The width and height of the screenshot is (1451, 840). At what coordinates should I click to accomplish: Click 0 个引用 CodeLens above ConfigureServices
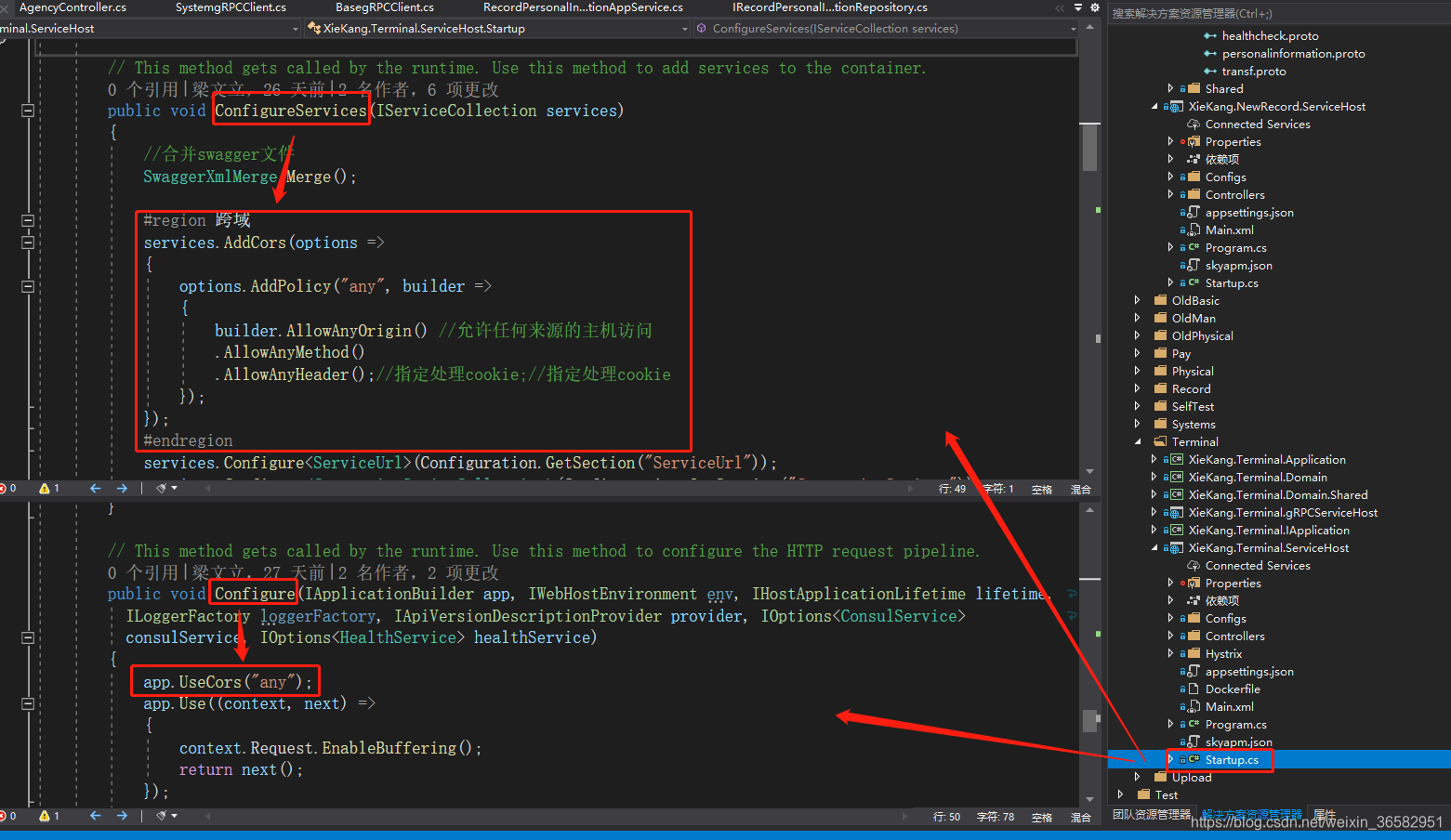(x=142, y=90)
